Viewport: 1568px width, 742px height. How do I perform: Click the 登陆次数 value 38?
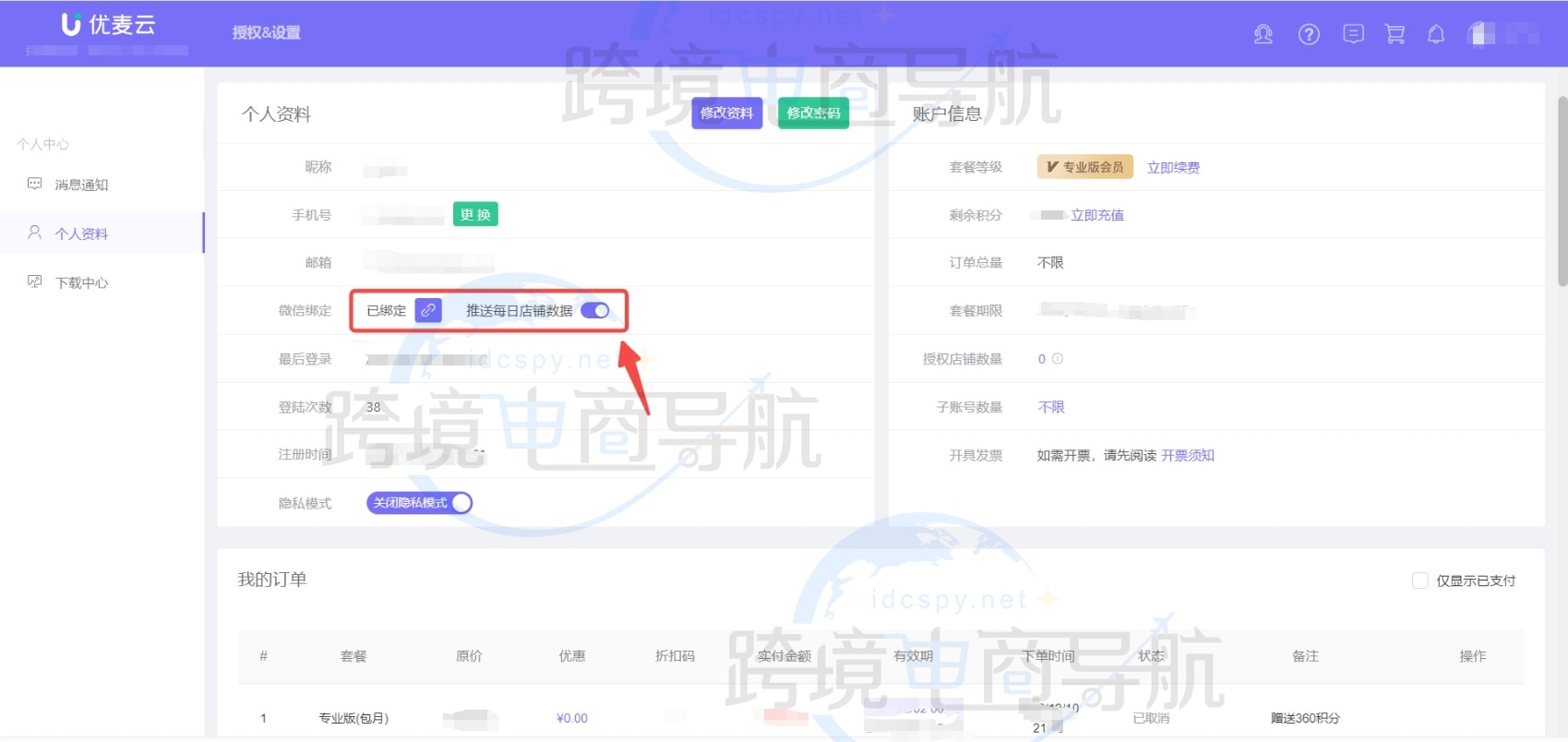point(374,407)
